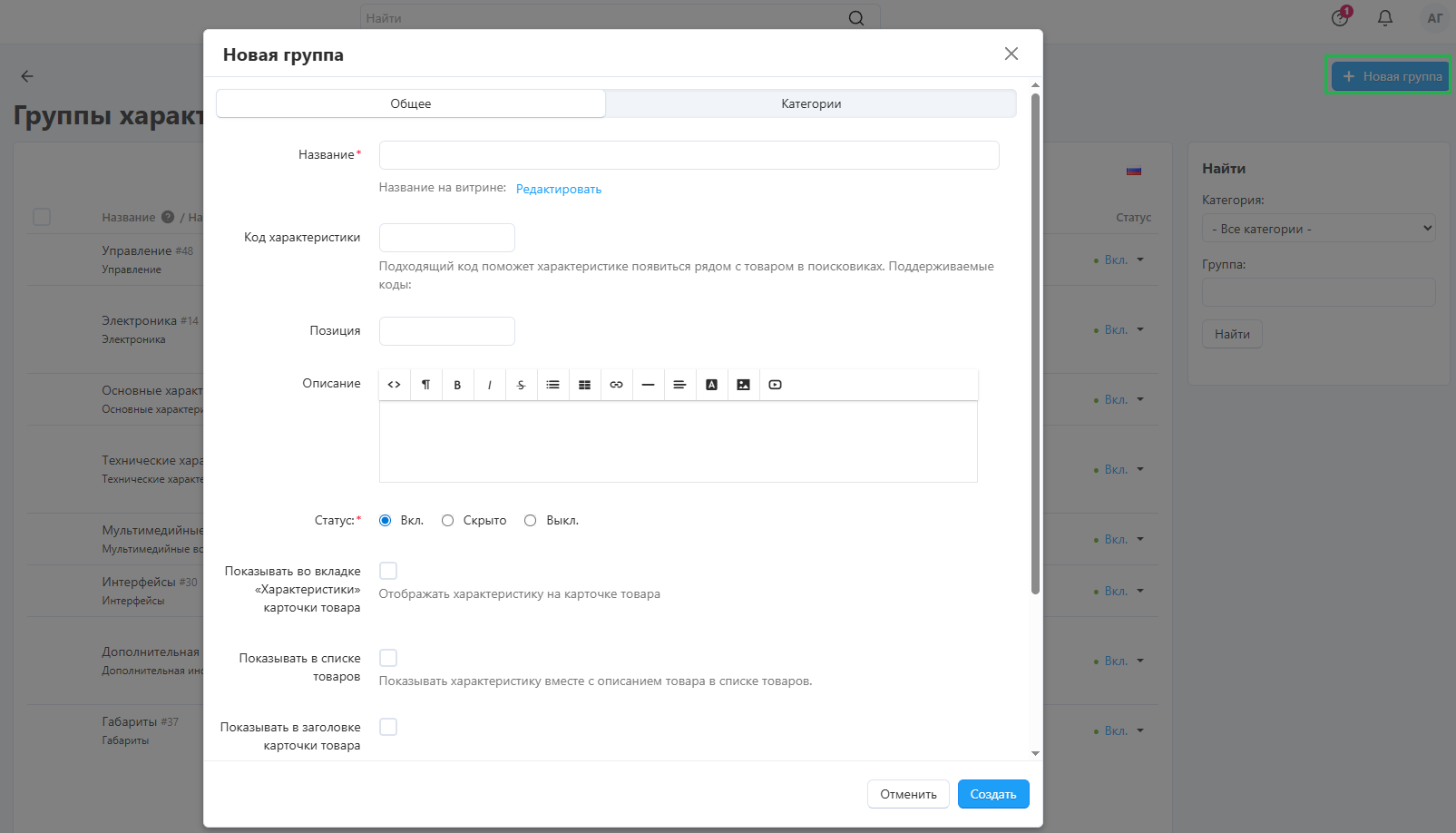Focus the Группа search input field
Screen dimensions: 1456x833
(x=1319, y=292)
